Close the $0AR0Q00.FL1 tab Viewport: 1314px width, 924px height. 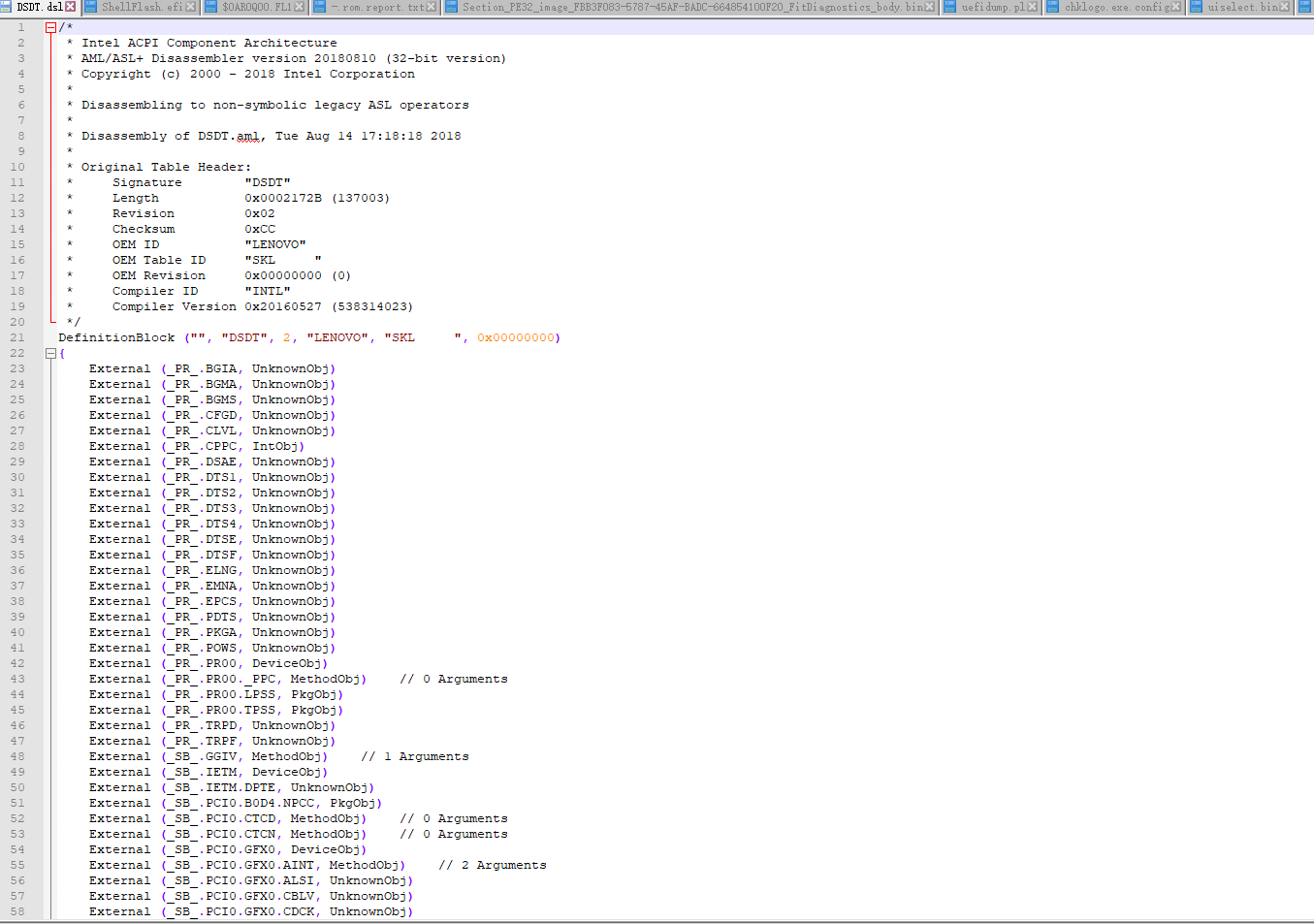click(300, 7)
